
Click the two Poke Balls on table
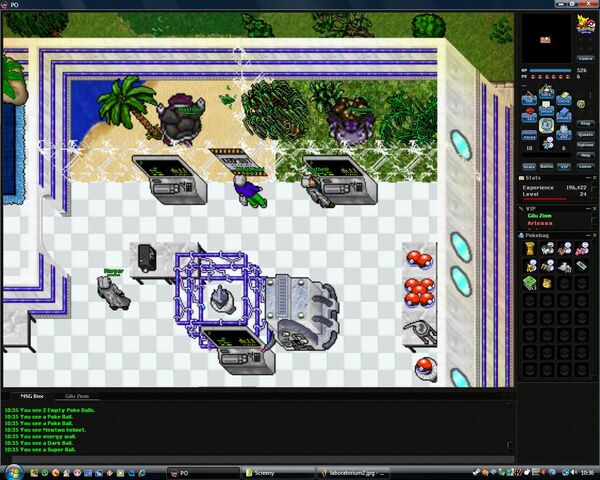(419, 259)
